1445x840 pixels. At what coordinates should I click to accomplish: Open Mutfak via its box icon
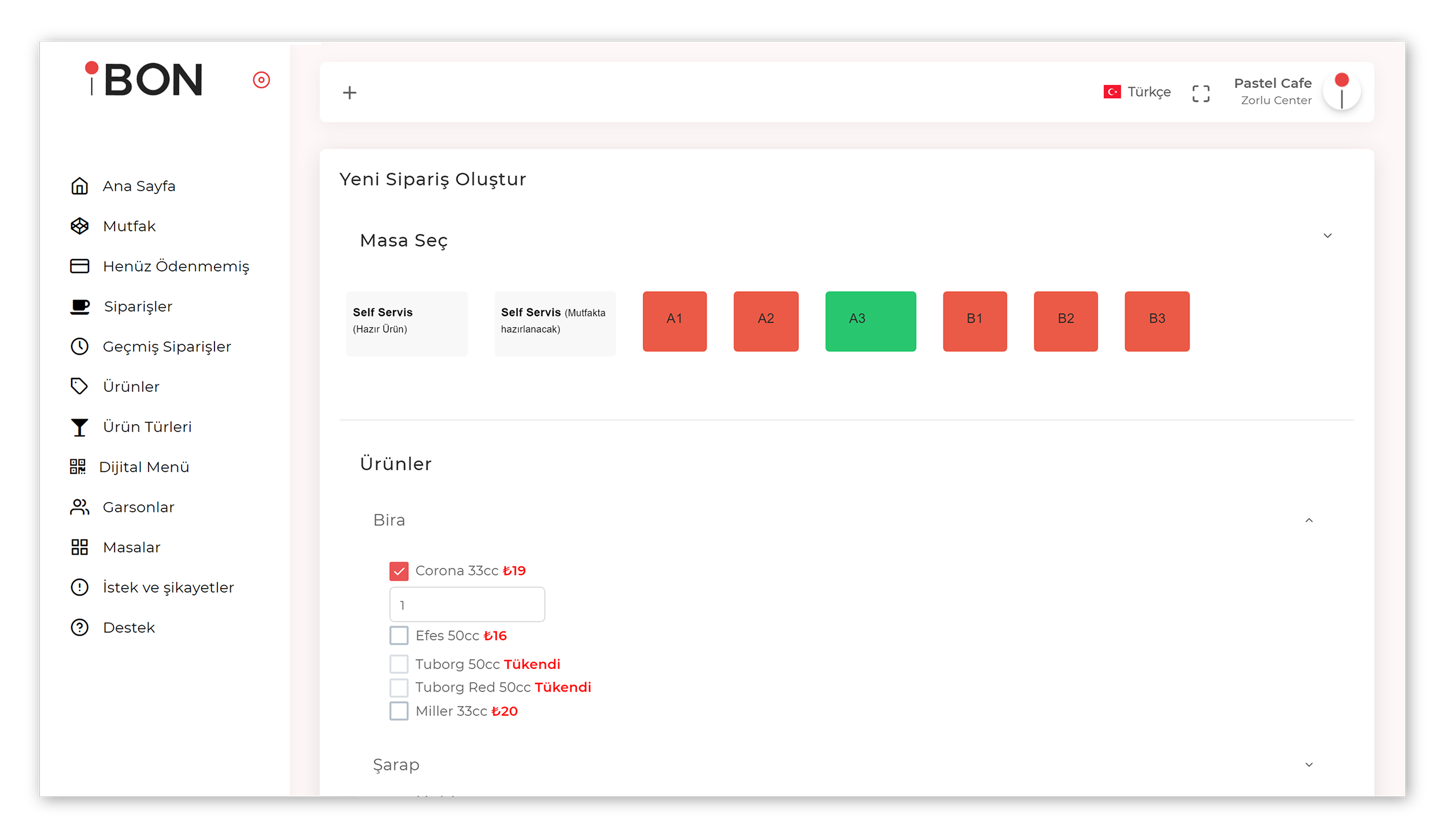[80, 226]
